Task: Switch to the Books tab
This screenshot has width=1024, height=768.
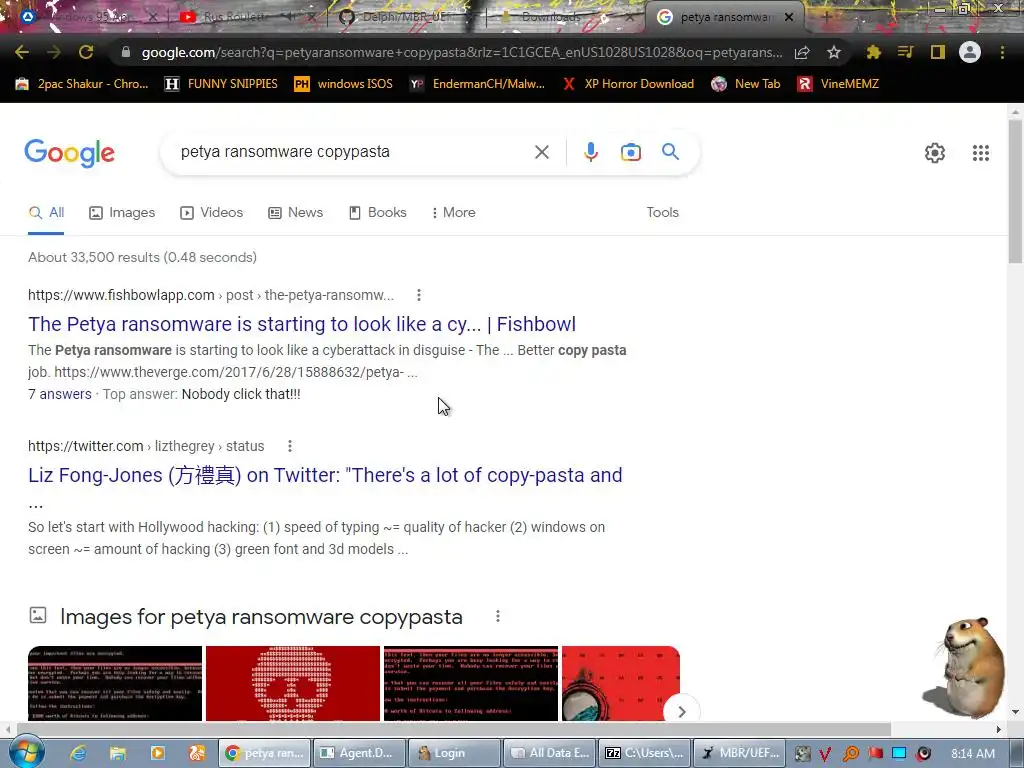Action: coord(377,213)
